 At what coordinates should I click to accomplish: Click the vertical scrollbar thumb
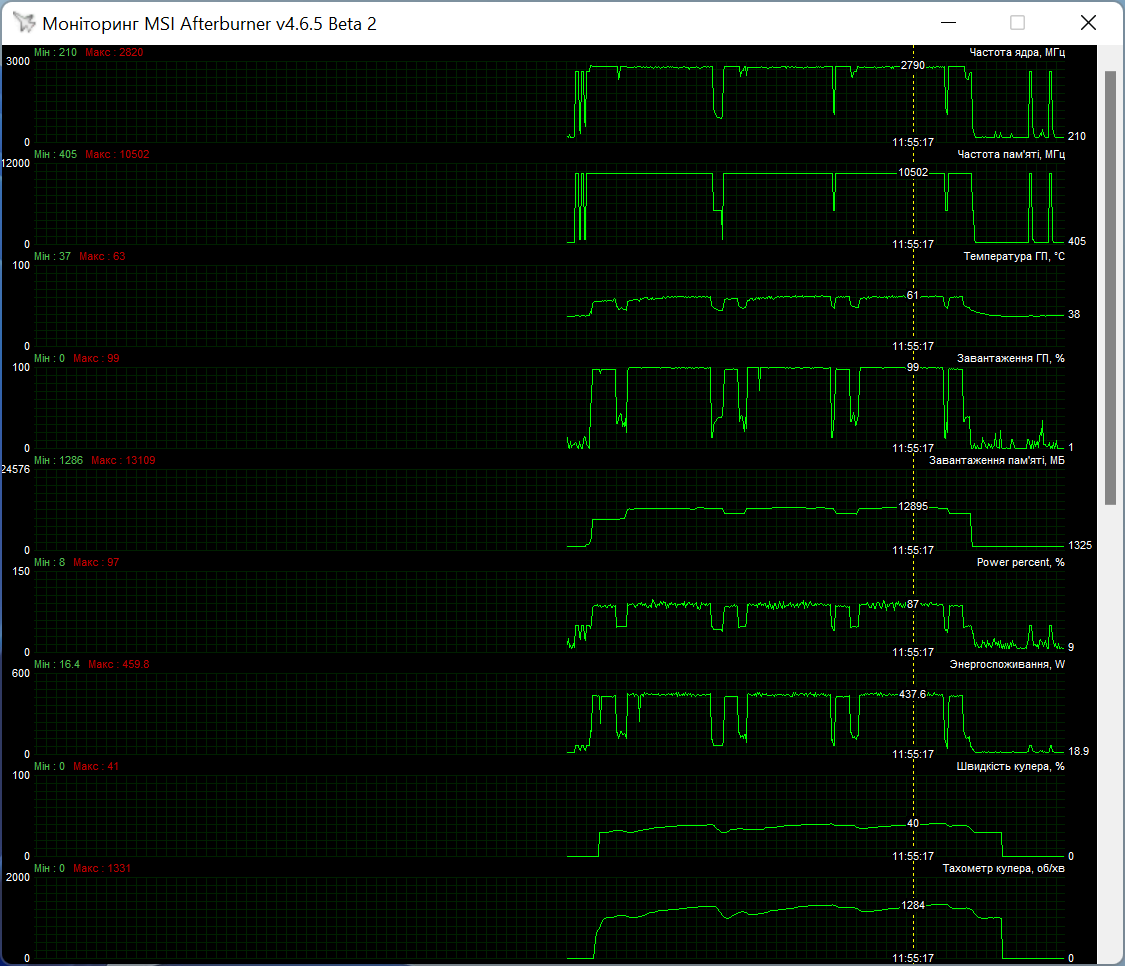1110,287
